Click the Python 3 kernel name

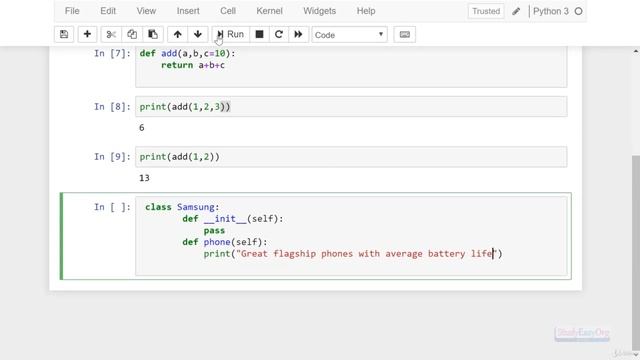tap(551, 11)
